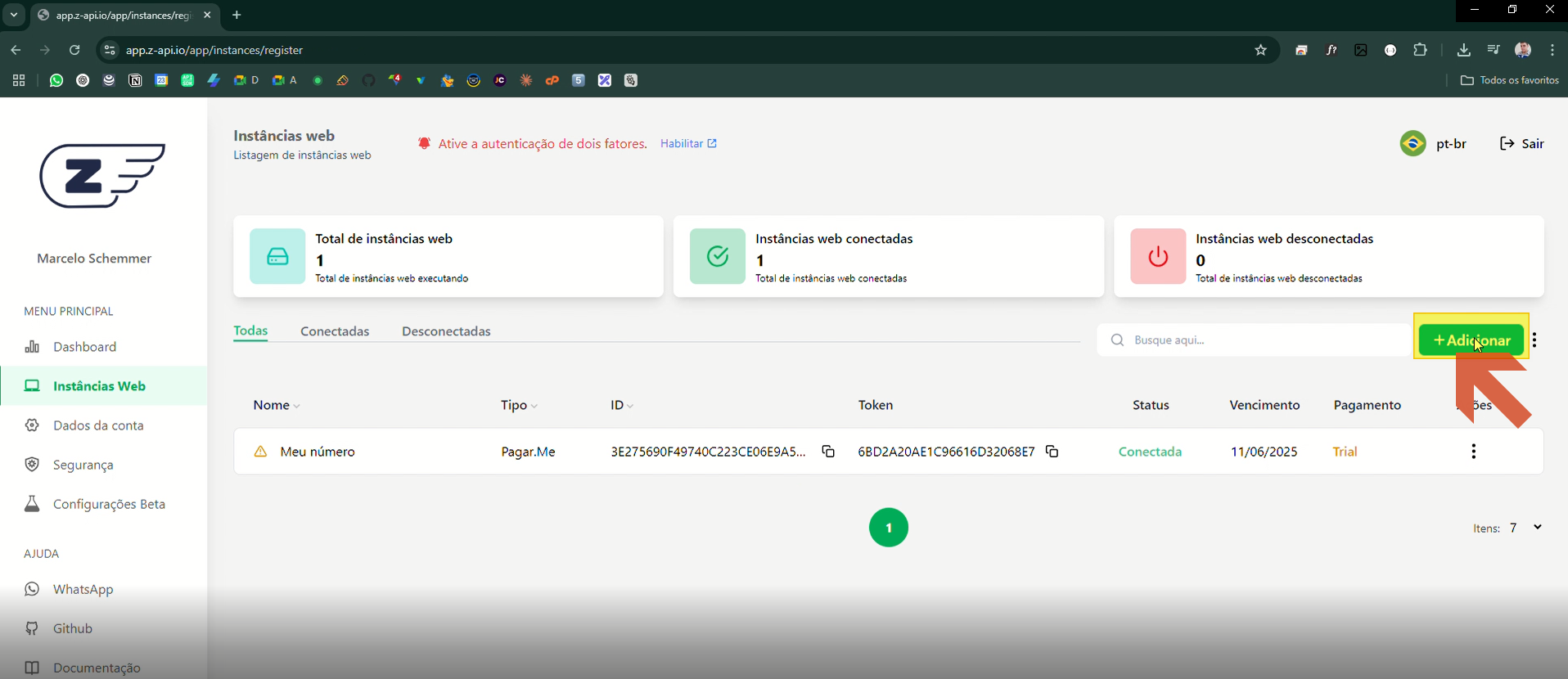This screenshot has width=1568, height=679.
Task: Click the Z-API logo in the sidebar
Action: pyautogui.click(x=102, y=176)
